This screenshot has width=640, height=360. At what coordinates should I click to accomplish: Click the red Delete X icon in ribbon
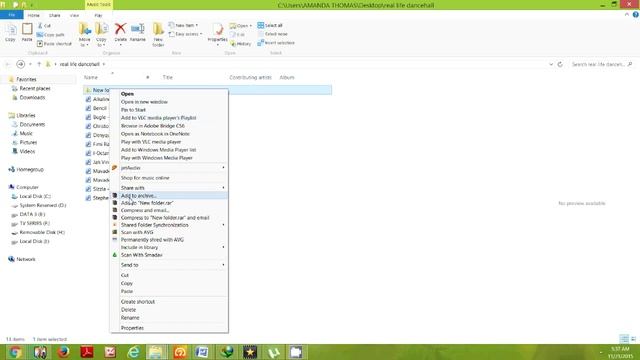(x=120, y=29)
